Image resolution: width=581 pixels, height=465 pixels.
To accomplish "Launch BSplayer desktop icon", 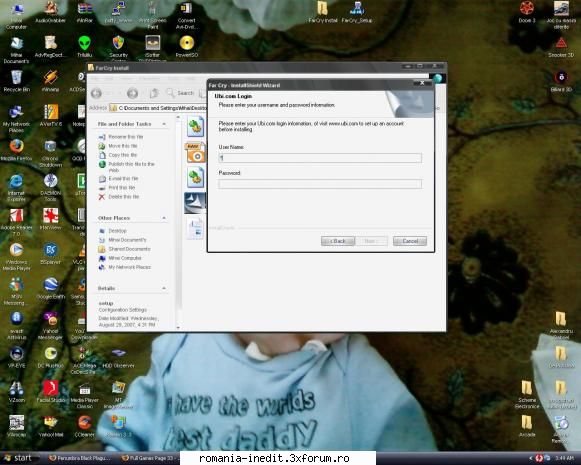I will point(50,250).
